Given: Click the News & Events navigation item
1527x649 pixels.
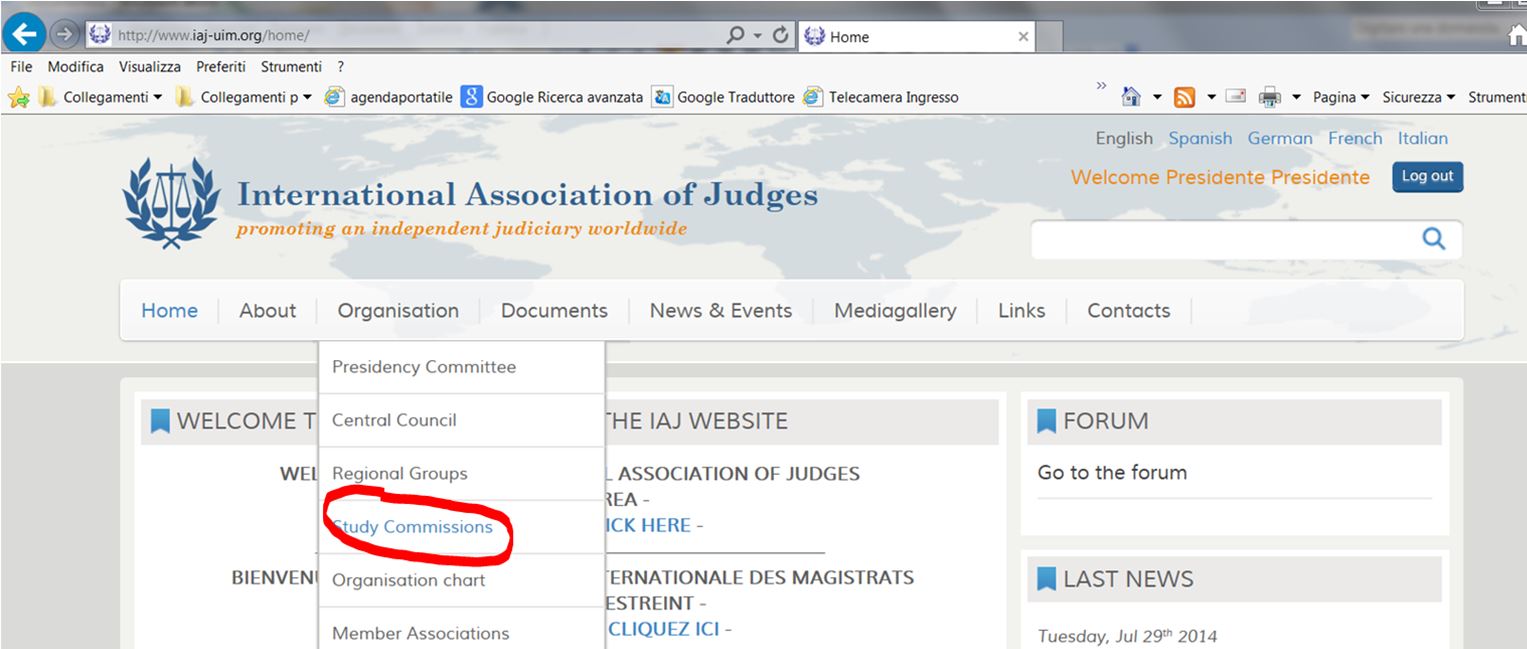Looking at the screenshot, I should pyautogui.click(x=721, y=311).
